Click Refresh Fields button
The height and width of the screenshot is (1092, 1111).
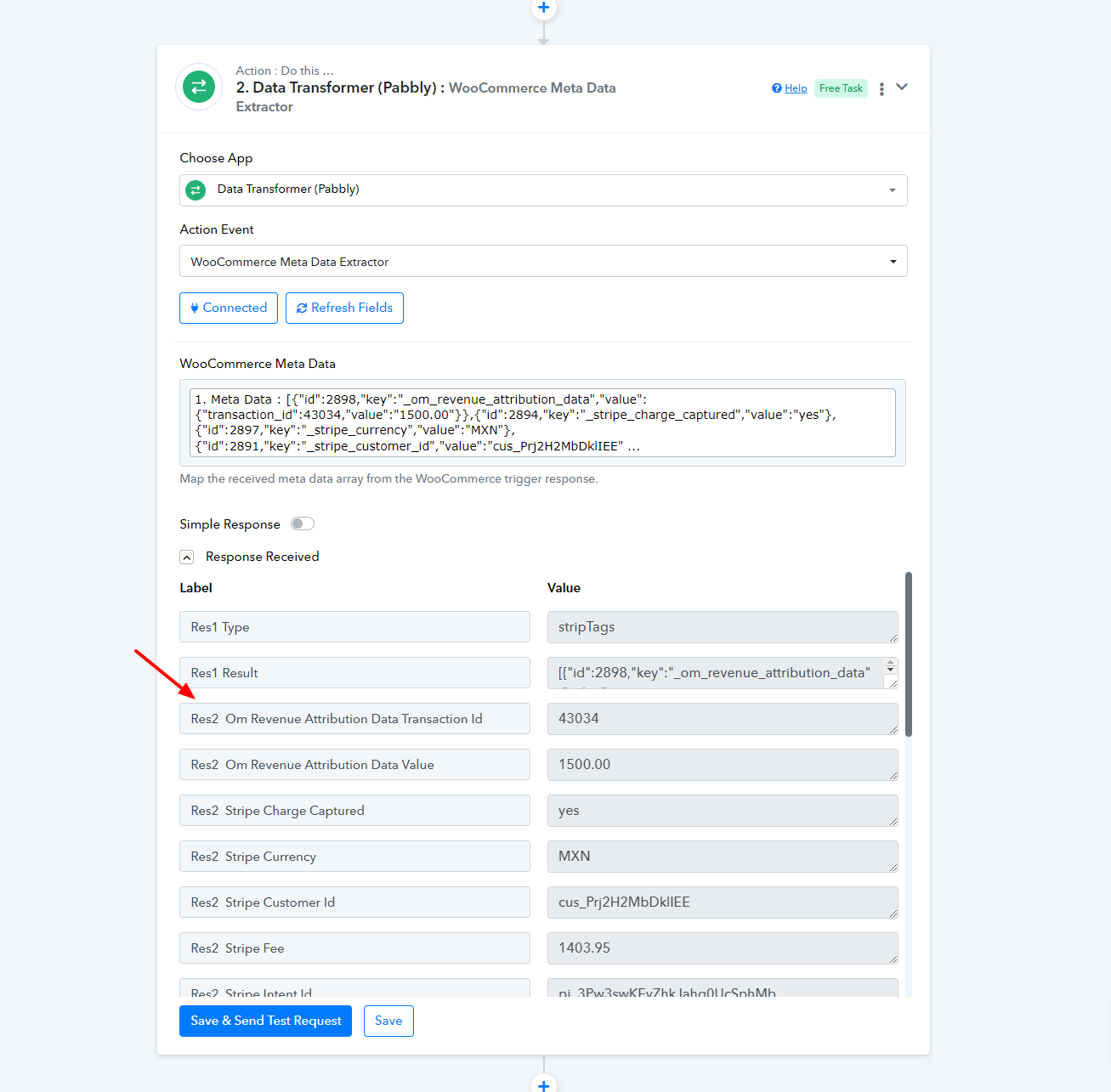(344, 308)
